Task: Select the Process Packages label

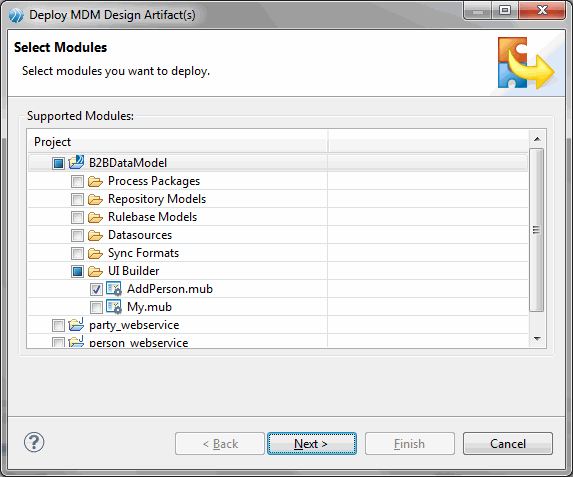Action: coord(154,181)
